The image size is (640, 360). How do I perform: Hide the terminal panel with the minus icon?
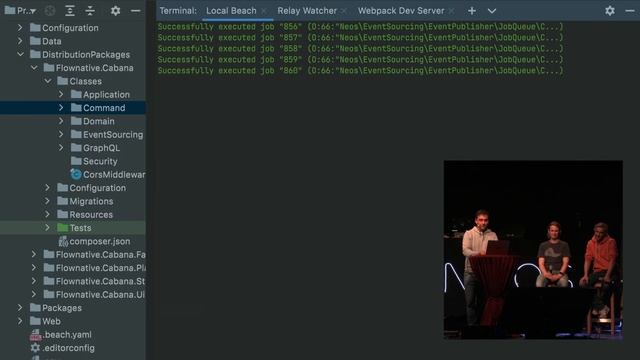[x=630, y=11]
